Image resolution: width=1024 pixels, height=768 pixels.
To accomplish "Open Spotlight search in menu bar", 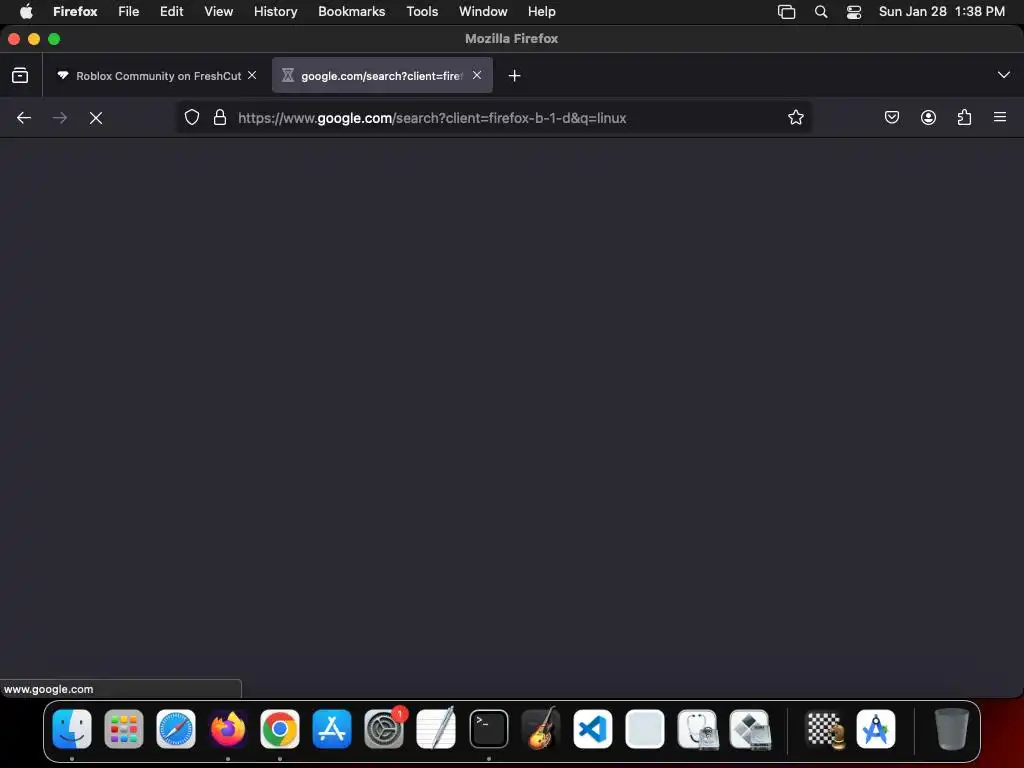I will click(x=821, y=12).
